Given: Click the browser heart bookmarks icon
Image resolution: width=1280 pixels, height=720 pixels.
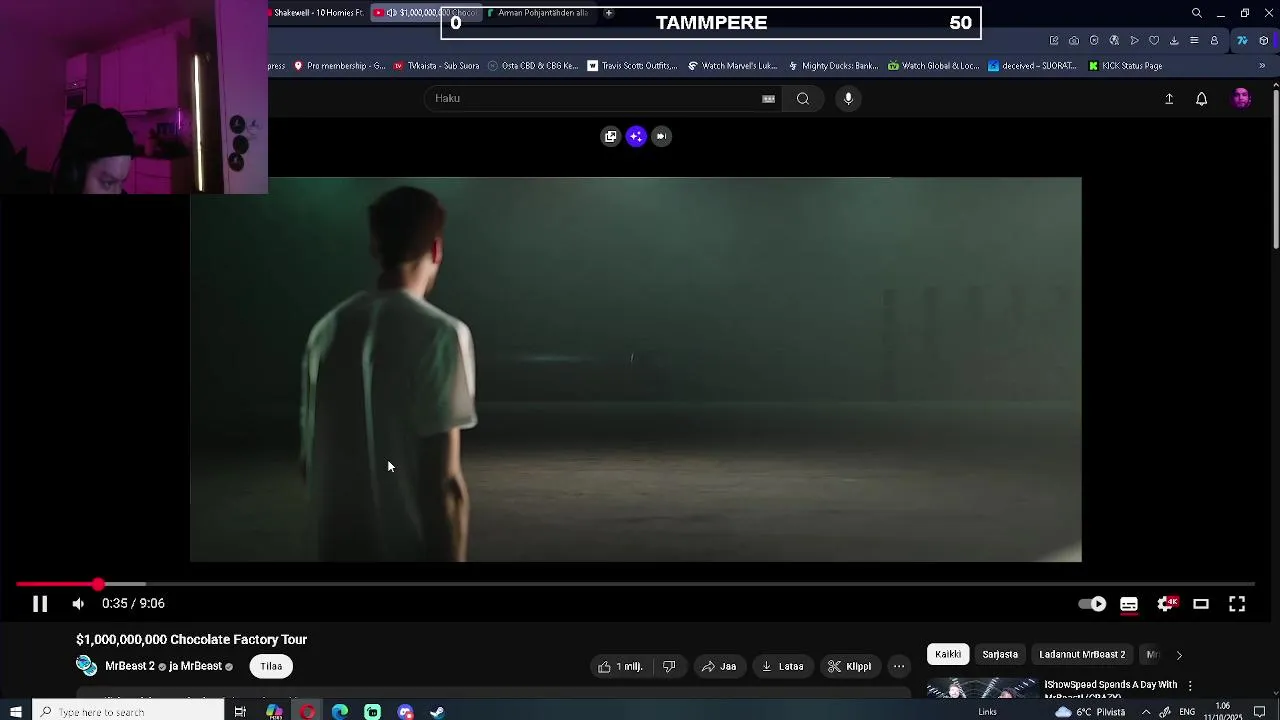Looking at the screenshot, I should [x=1154, y=41].
